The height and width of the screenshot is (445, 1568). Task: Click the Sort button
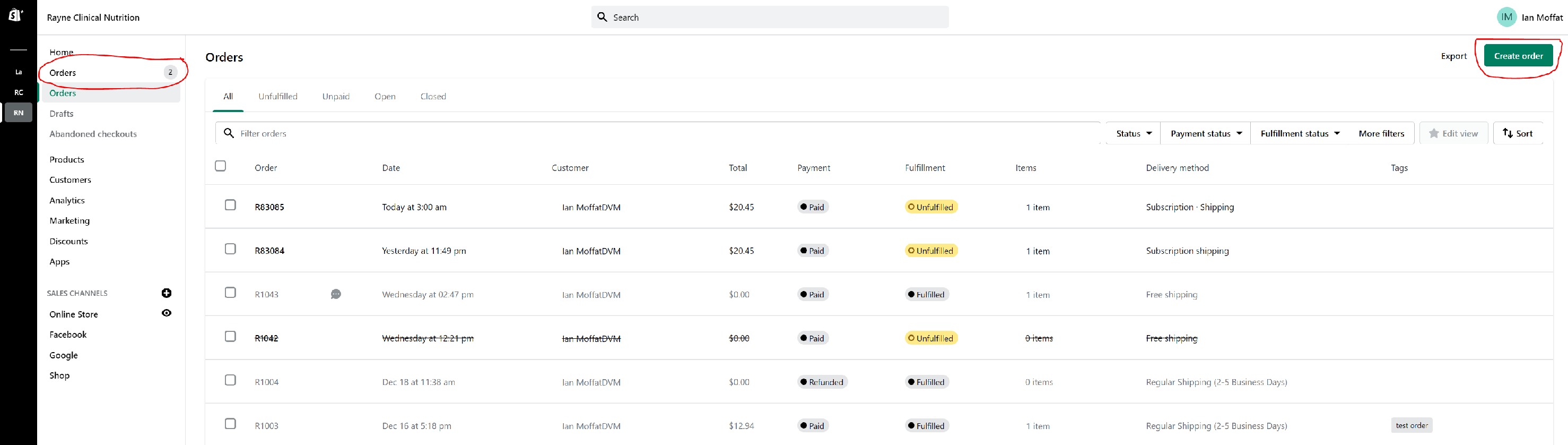1518,133
